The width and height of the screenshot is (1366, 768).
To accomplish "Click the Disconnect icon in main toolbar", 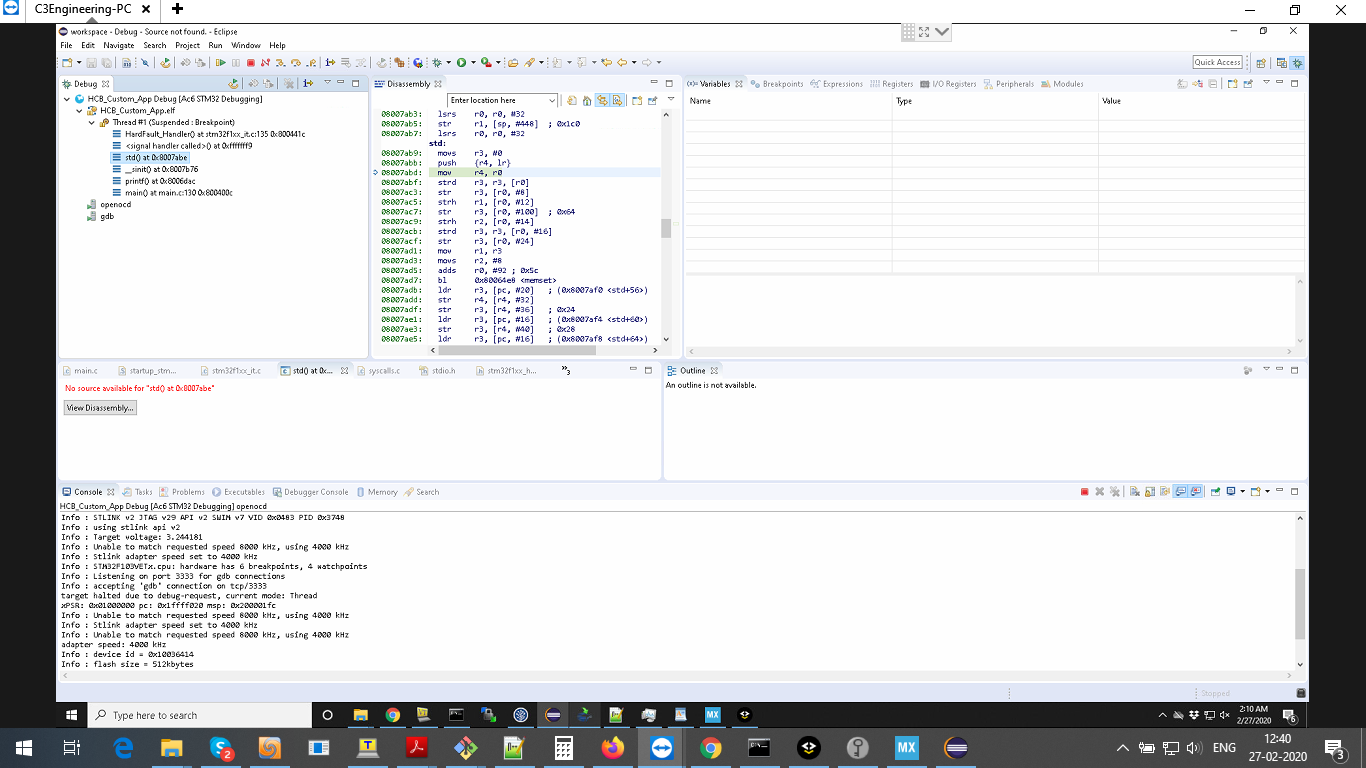I will 265,62.
